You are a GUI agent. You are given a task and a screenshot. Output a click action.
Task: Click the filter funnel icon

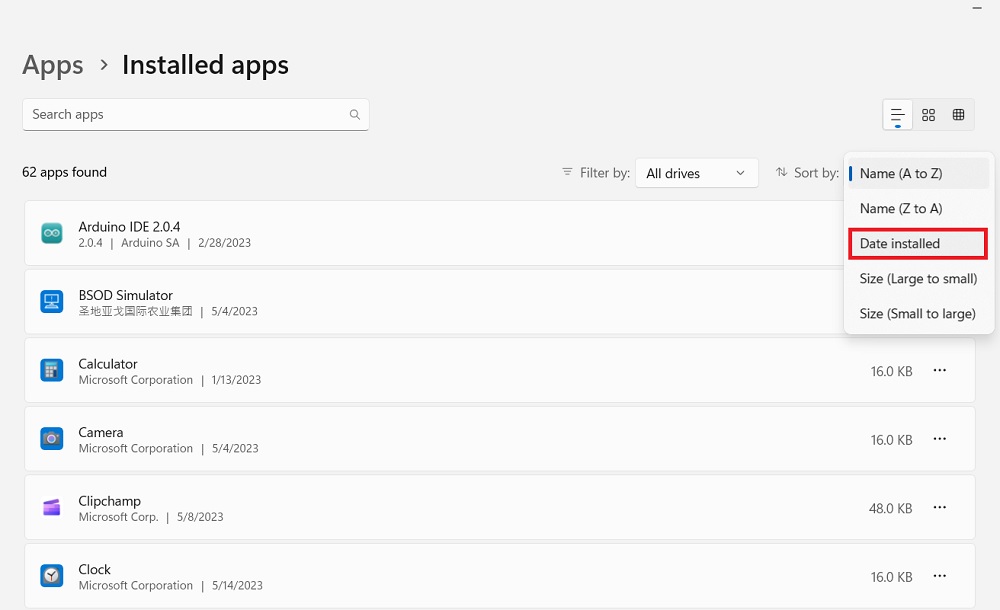(566, 172)
